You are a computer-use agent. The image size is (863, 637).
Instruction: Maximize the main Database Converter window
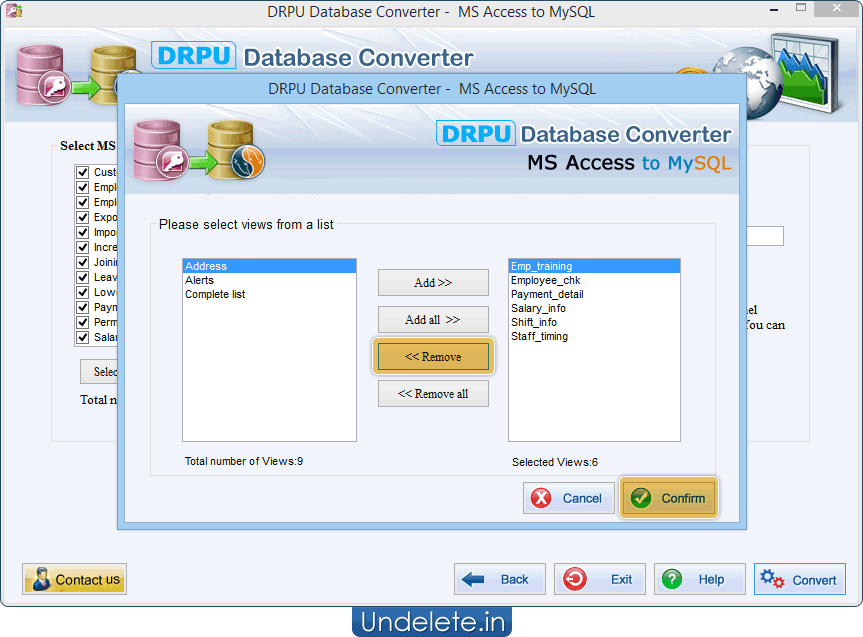(801, 8)
